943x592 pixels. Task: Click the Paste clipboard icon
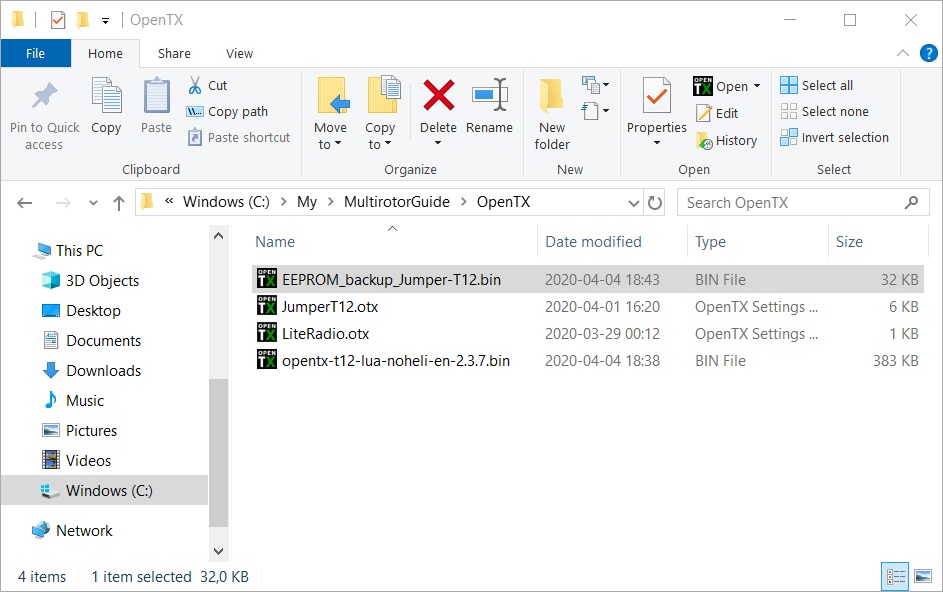[x=156, y=96]
